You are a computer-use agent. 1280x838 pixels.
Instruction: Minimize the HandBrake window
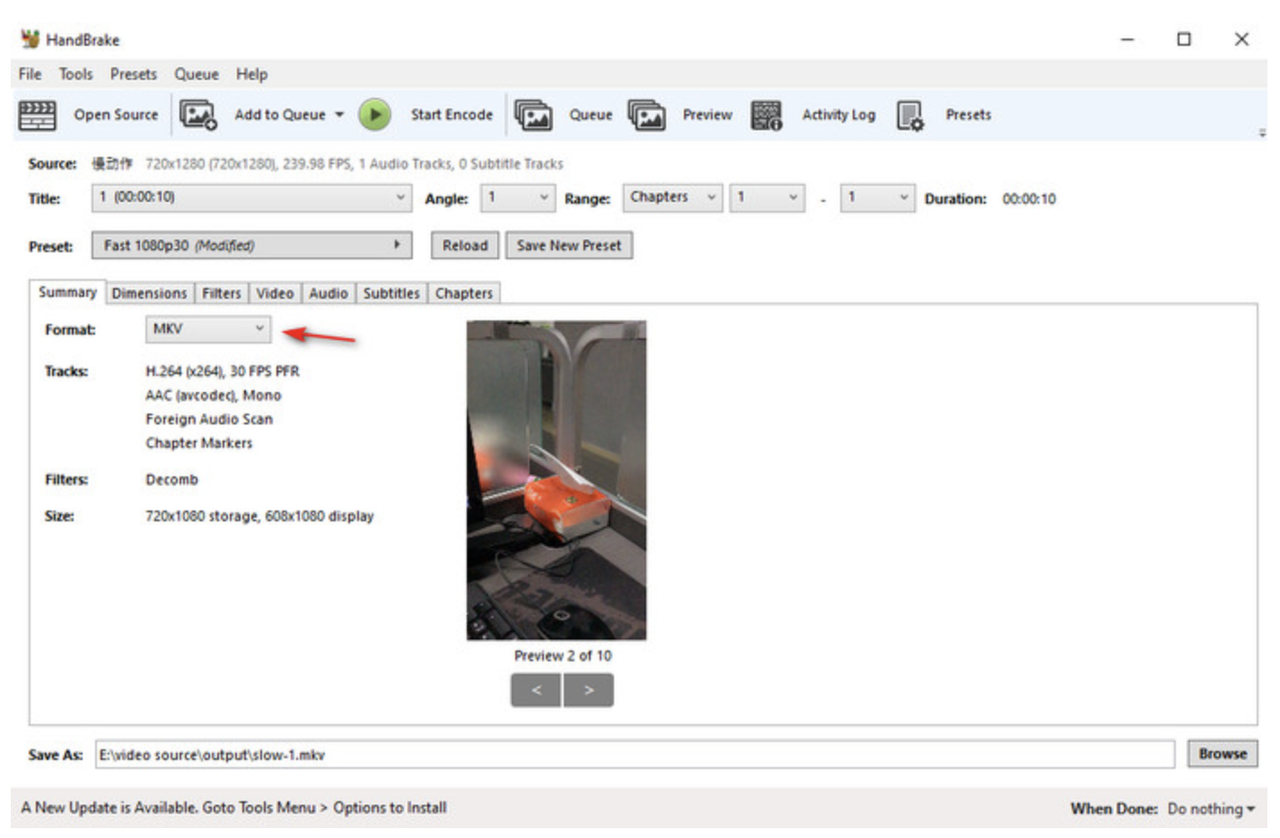coord(1127,40)
